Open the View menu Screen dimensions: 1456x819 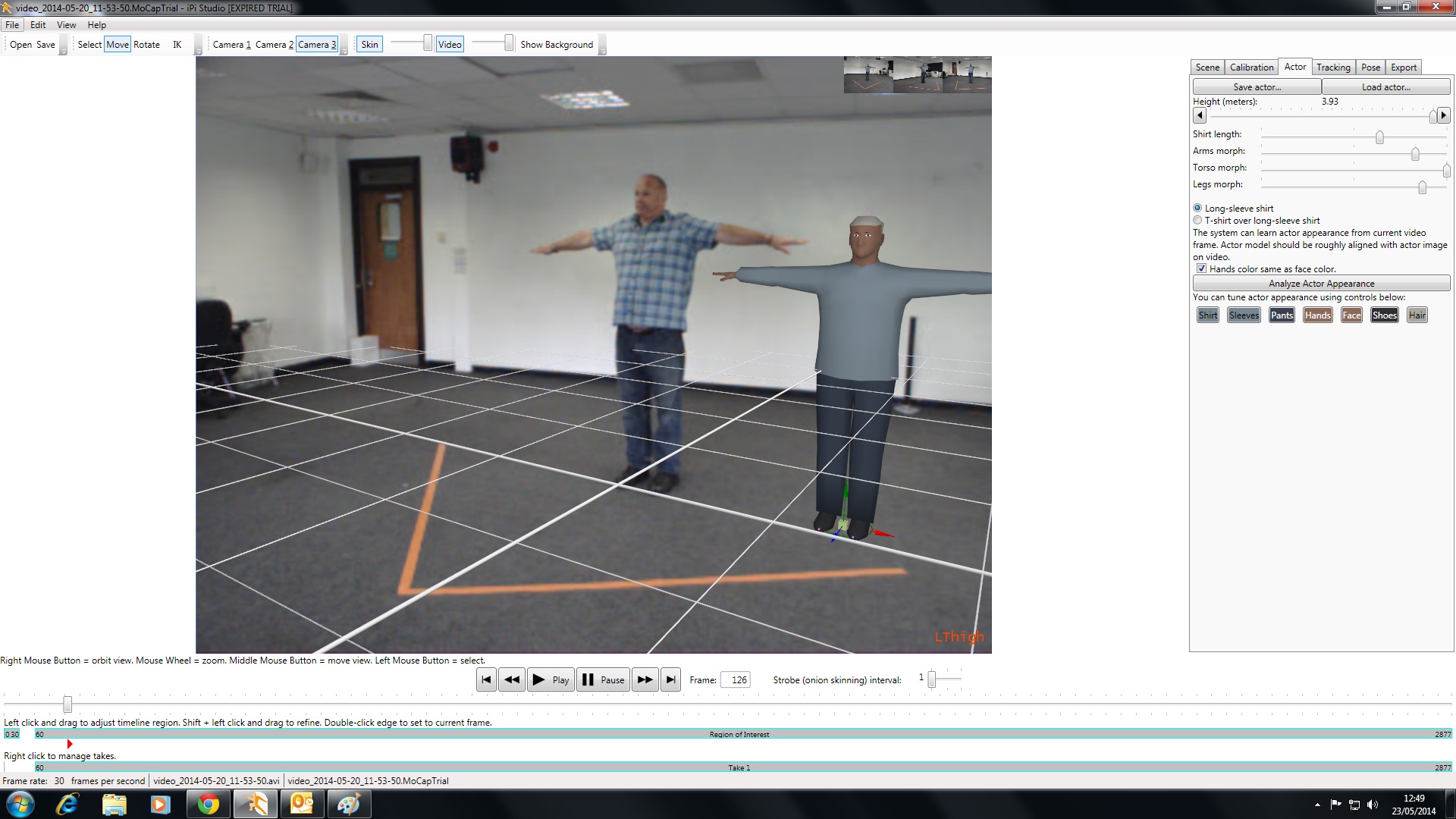[67, 24]
